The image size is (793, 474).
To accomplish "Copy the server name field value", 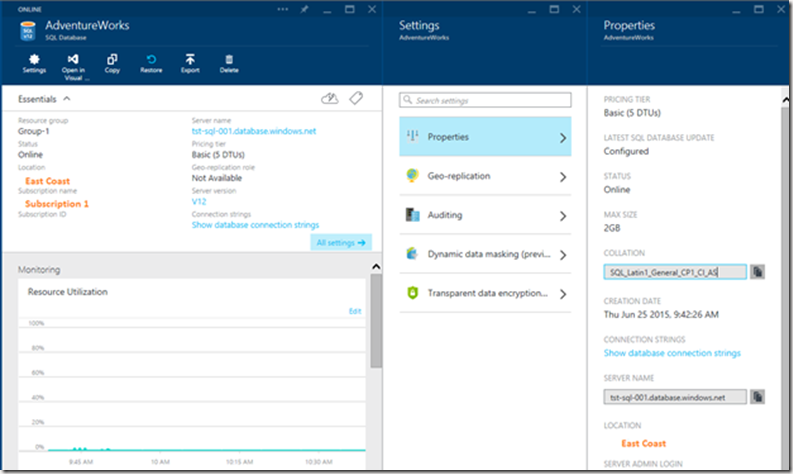I will coord(758,397).
